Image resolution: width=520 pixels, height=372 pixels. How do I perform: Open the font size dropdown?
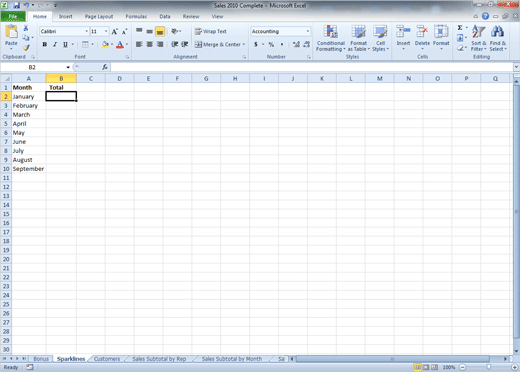coord(106,31)
